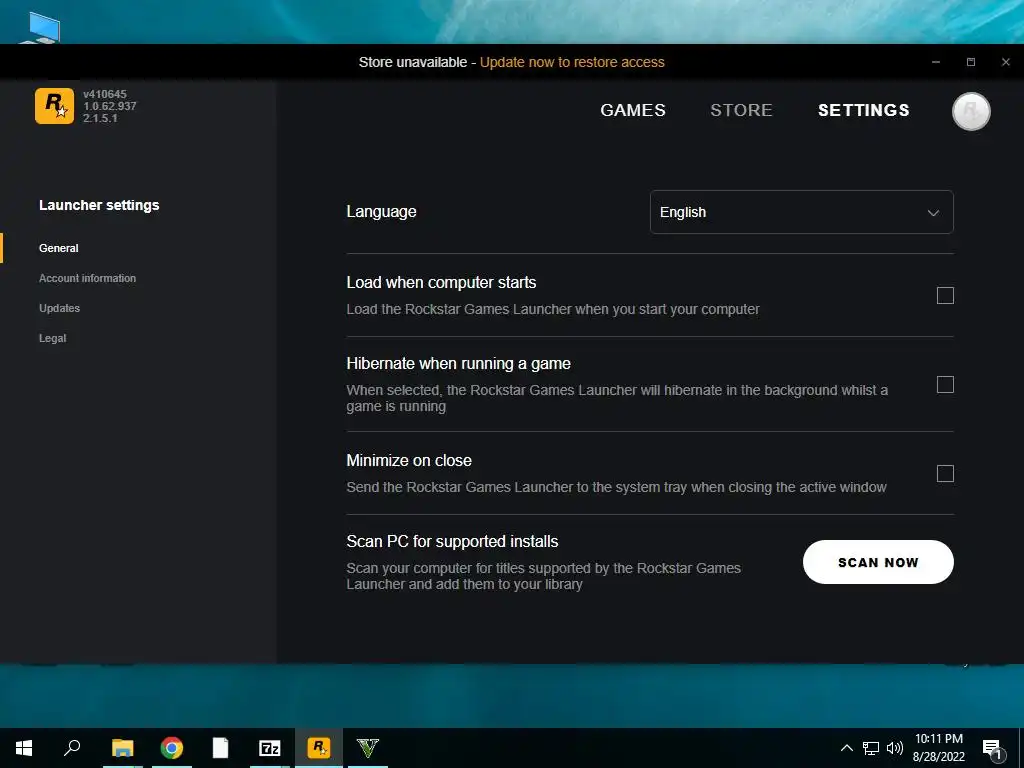Open File Explorer from taskbar
This screenshot has height=768, width=1024.
pyautogui.click(x=122, y=748)
